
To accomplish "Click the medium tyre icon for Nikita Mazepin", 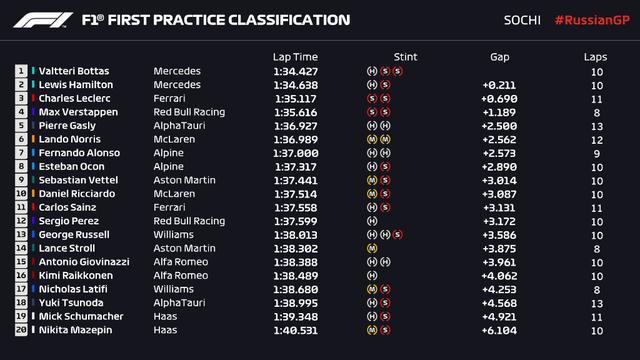I will click(x=372, y=330).
